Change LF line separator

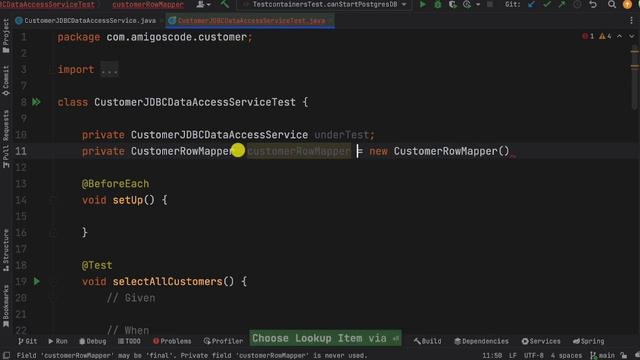[513, 356]
